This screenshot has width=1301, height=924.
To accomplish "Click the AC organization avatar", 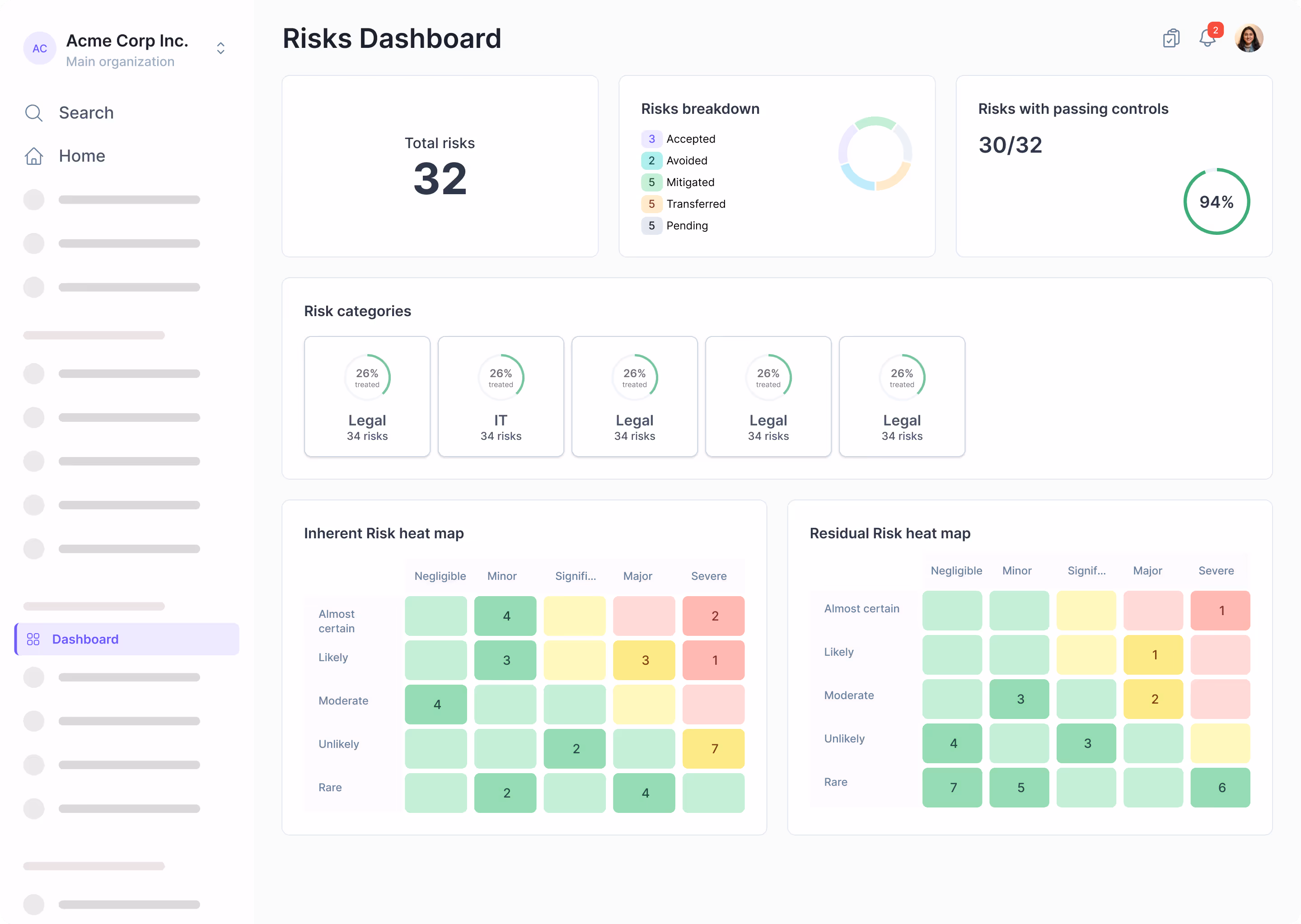I will pos(39,48).
